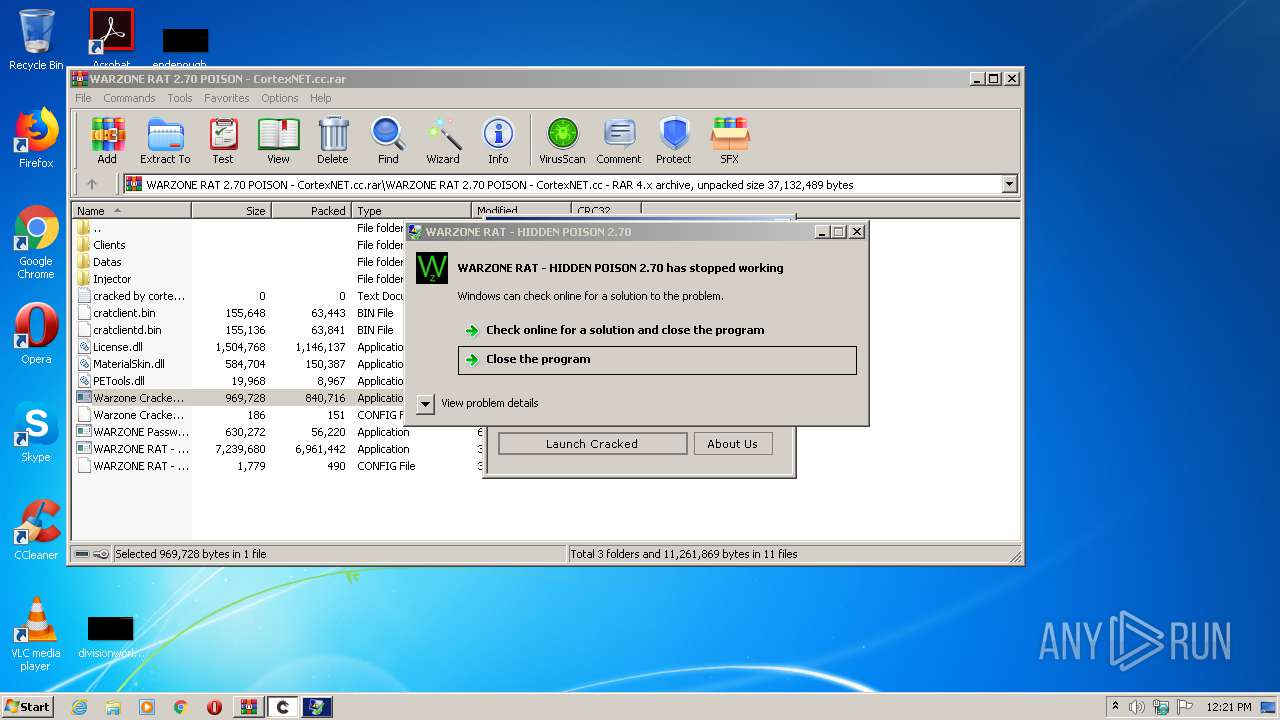Run the Test archive tool
This screenshot has height=720, width=1280.
(223, 141)
